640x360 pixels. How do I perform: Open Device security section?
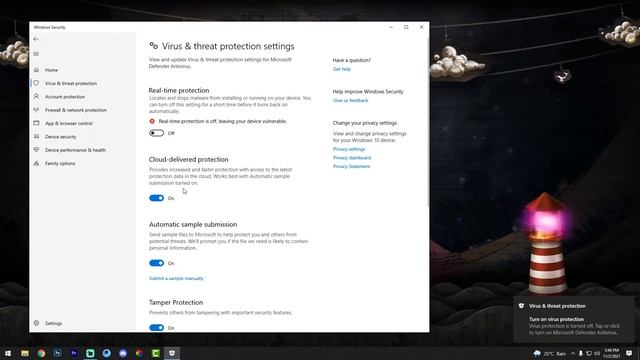[x=60, y=137]
